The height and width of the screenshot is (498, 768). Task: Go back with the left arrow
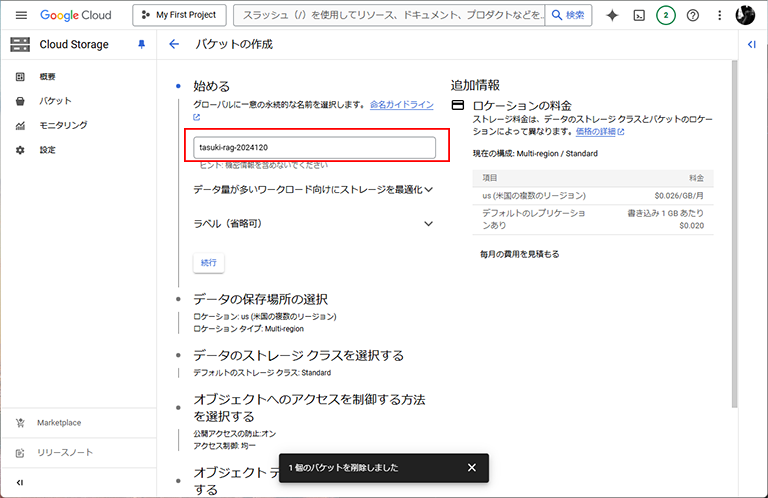click(174, 45)
